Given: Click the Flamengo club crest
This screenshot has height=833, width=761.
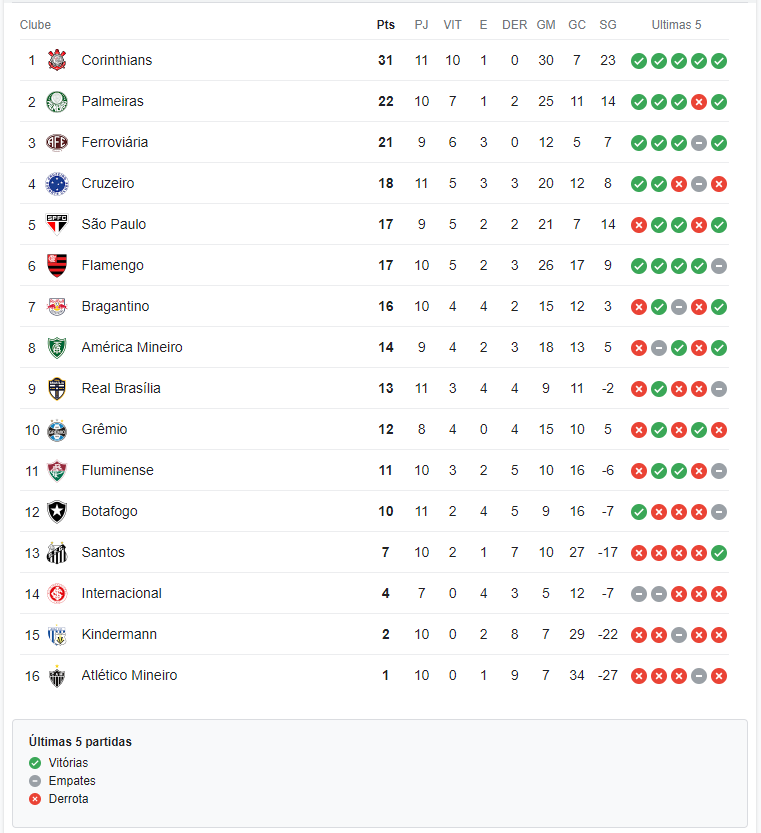Looking at the screenshot, I should (57, 265).
